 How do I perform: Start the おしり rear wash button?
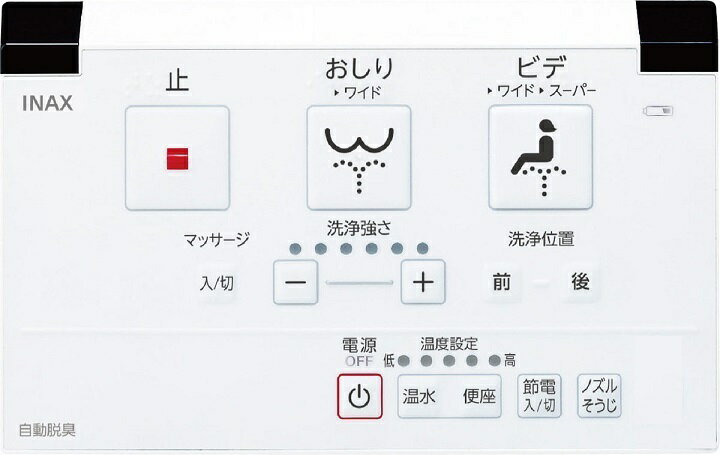pyautogui.click(x=359, y=157)
